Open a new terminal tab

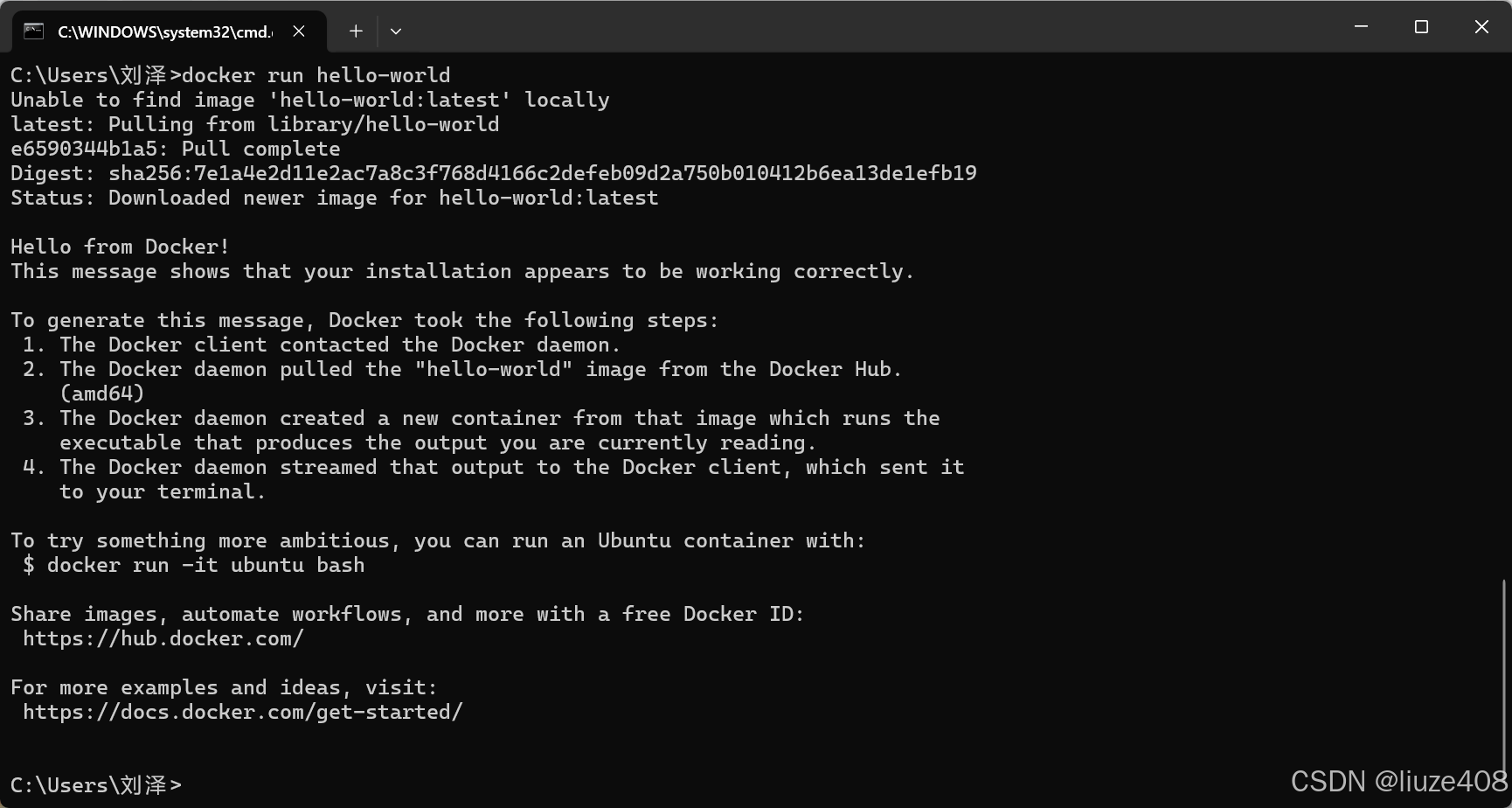pos(356,31)
